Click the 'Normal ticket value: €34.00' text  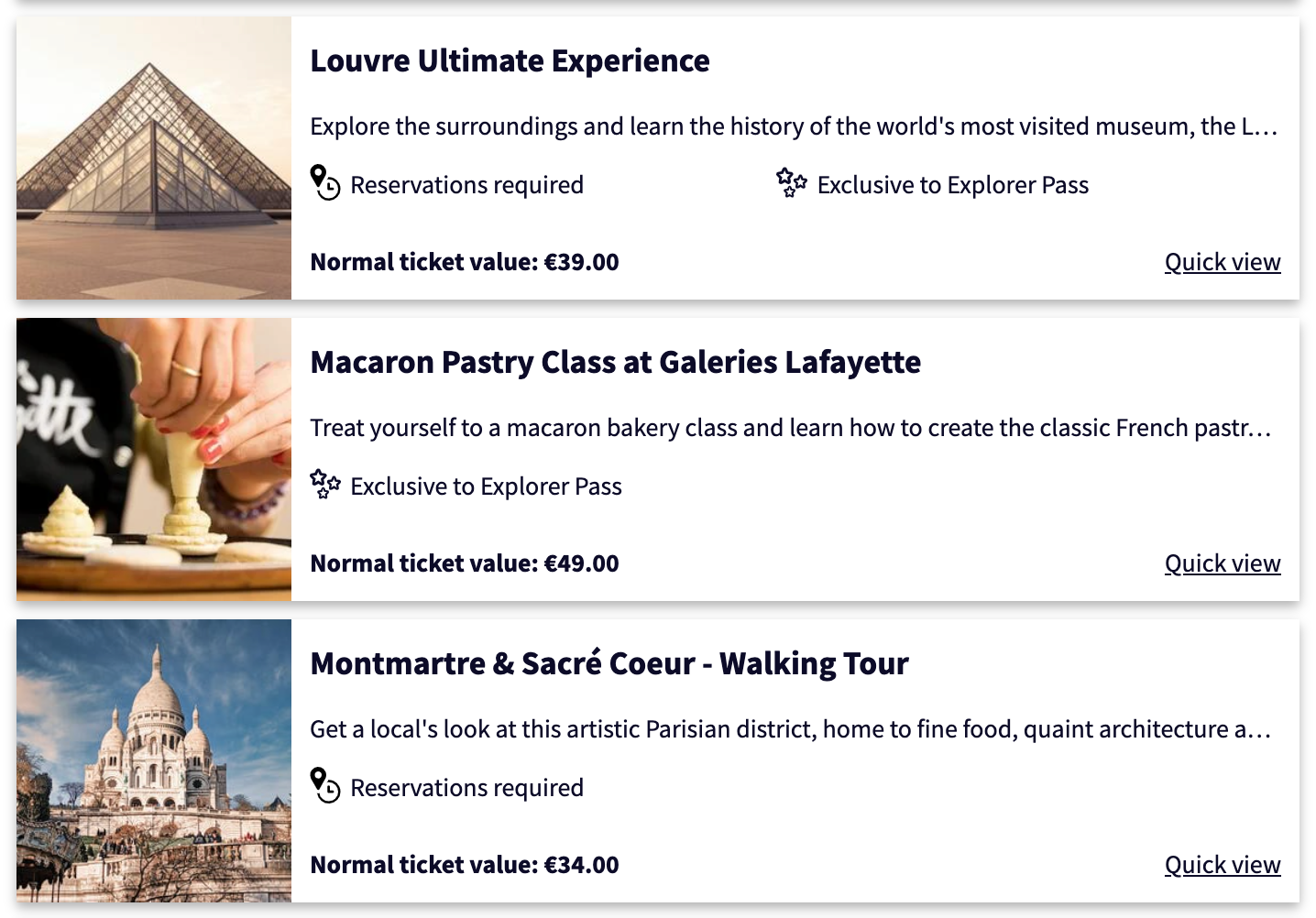point(465,865)
